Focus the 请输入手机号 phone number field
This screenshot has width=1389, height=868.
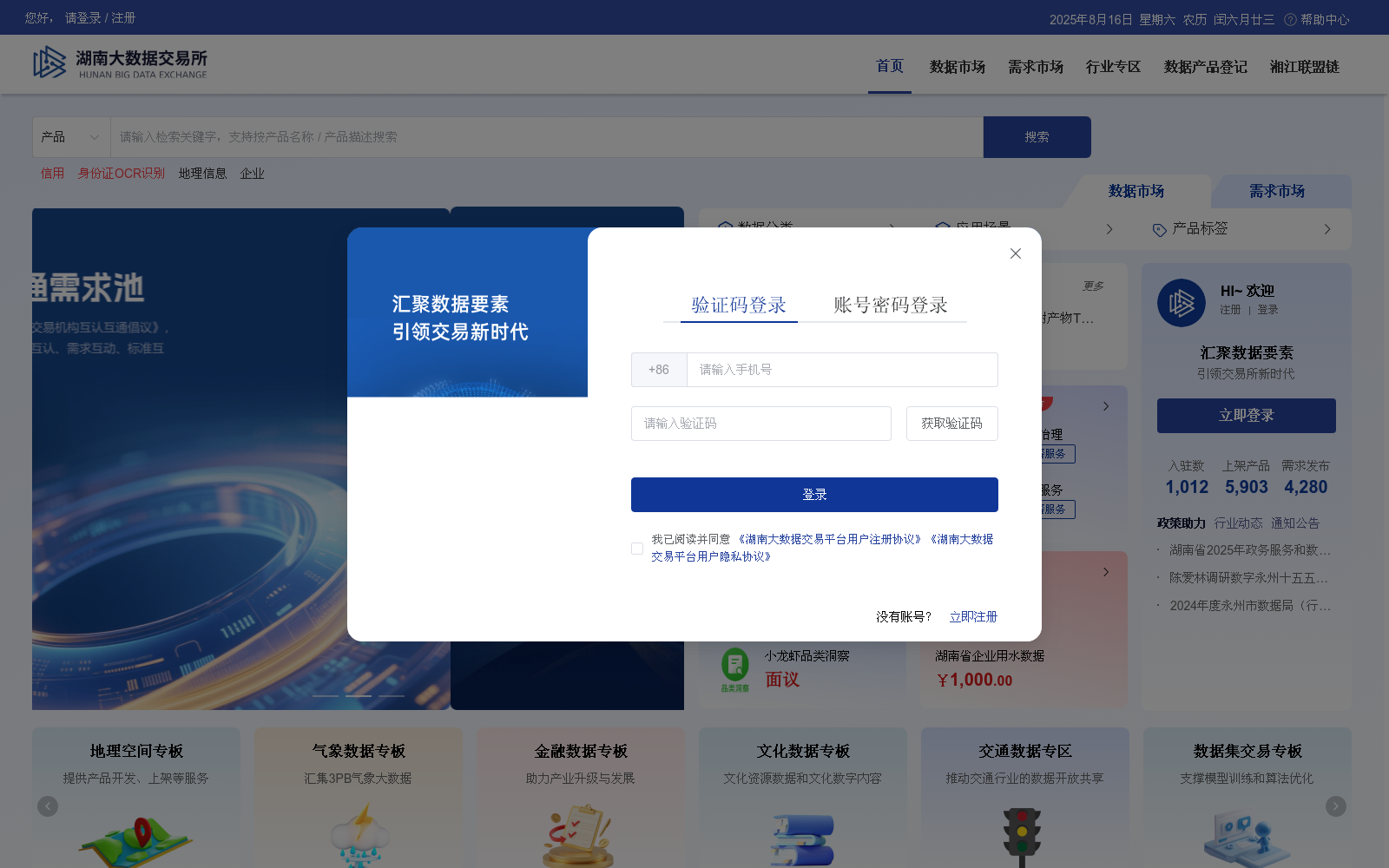click(x=842, y=370)
